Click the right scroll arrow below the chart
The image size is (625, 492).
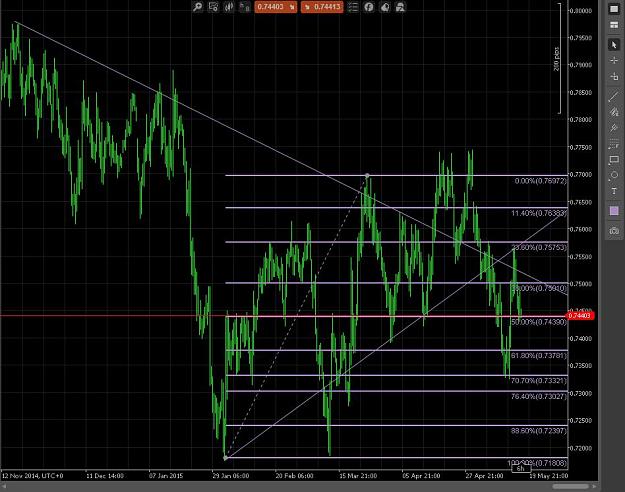point(594,486)
